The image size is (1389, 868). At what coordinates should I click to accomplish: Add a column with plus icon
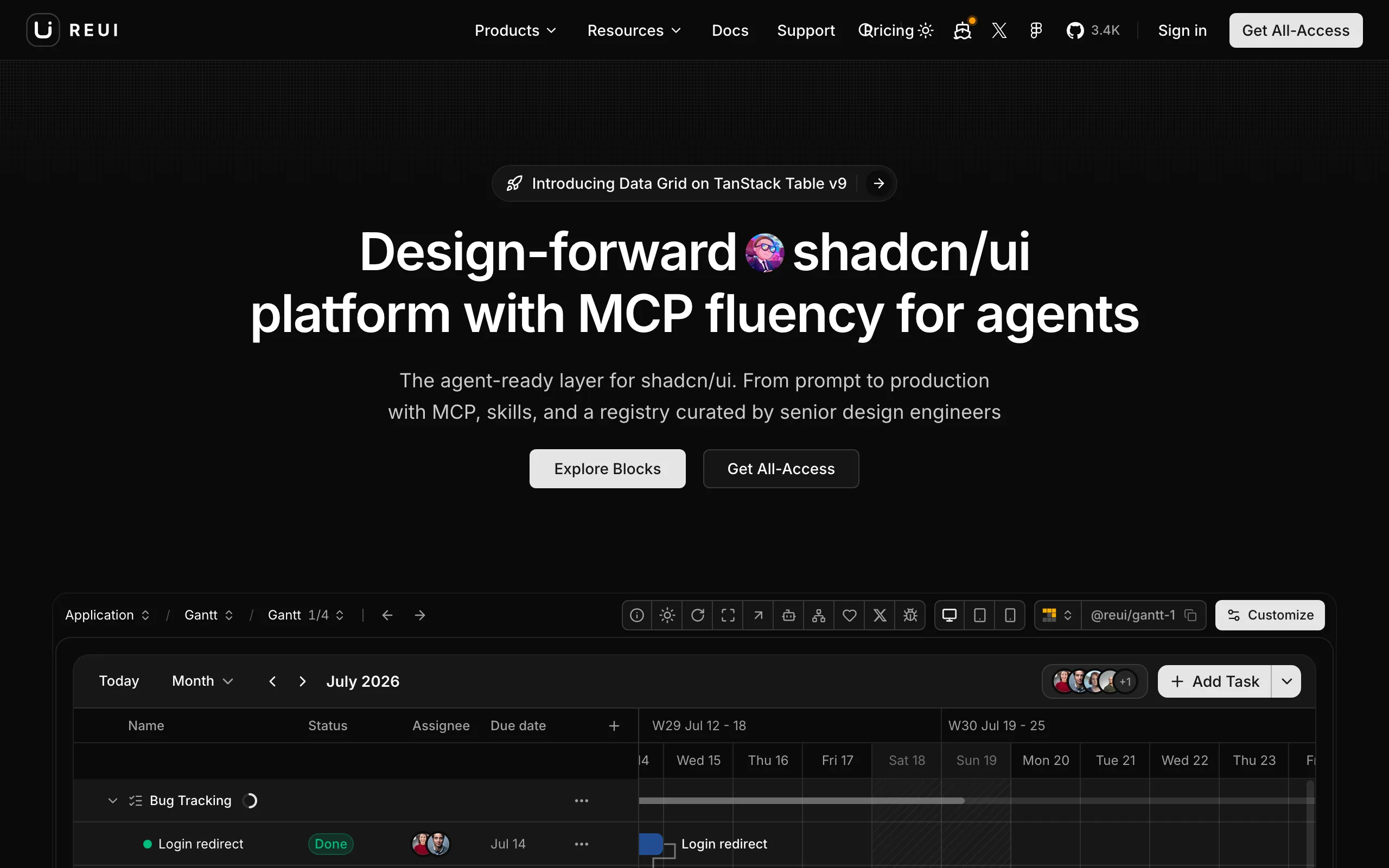click(x=614, y=726)
